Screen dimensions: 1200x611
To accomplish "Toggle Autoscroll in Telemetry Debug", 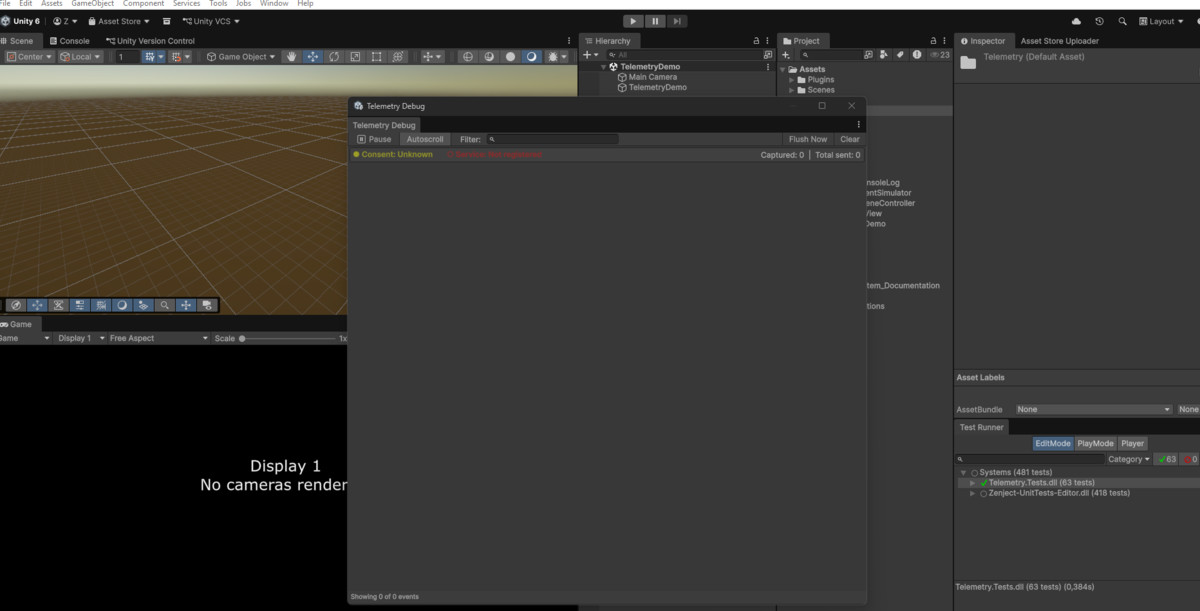I will click(425, 139).
